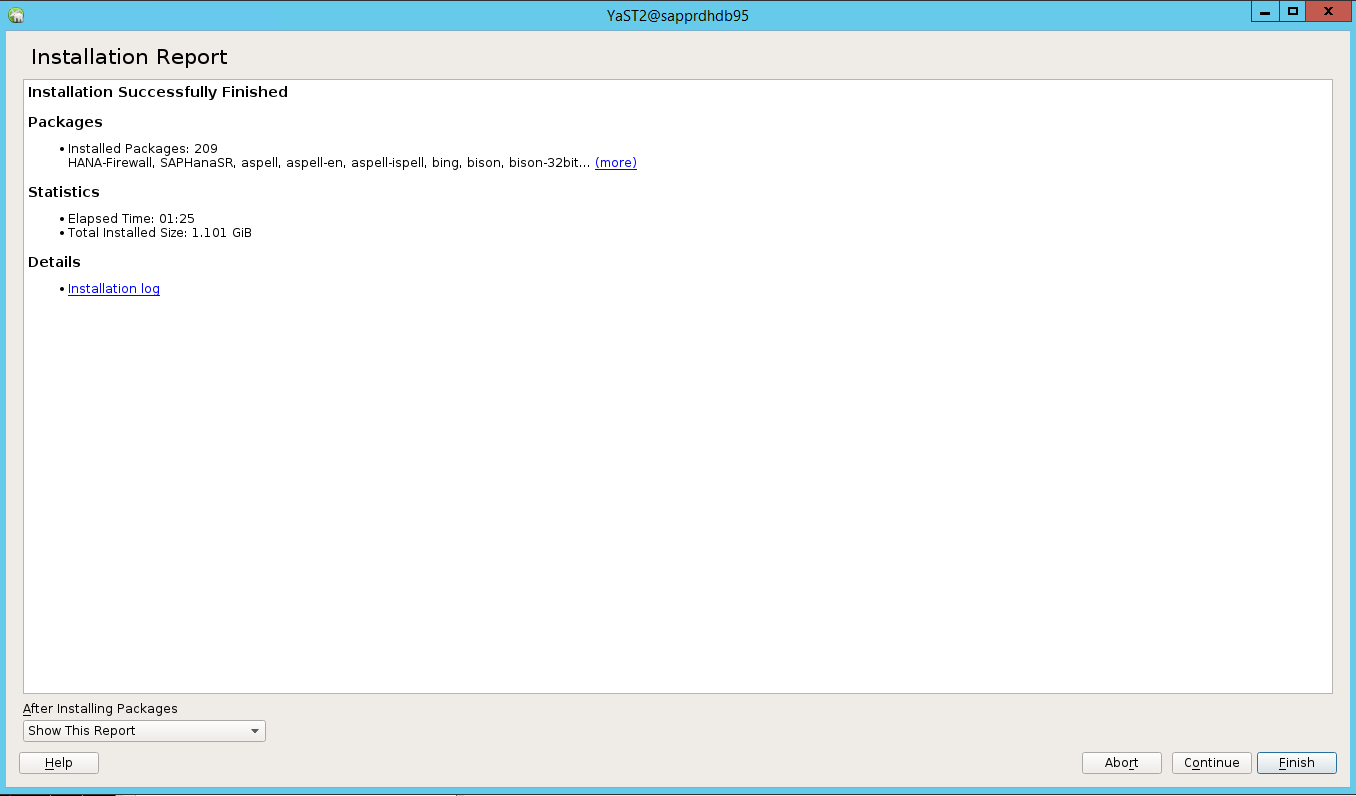Open Help for the Installation Report
The width and height of the screenshot is (1356, 796).
pyautogui.click(x=58, y=762)
